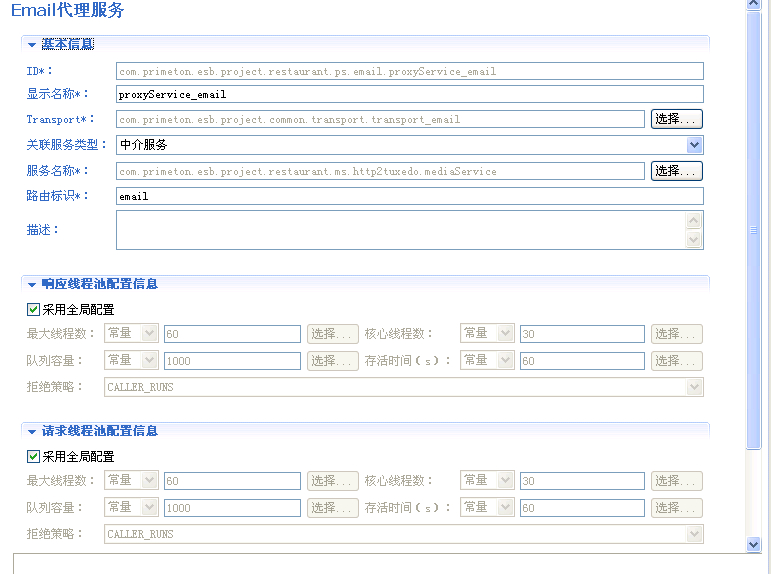
Task: Toggle 采用全局配置 under 响应线程池配置信息
Action: (33, 310)
